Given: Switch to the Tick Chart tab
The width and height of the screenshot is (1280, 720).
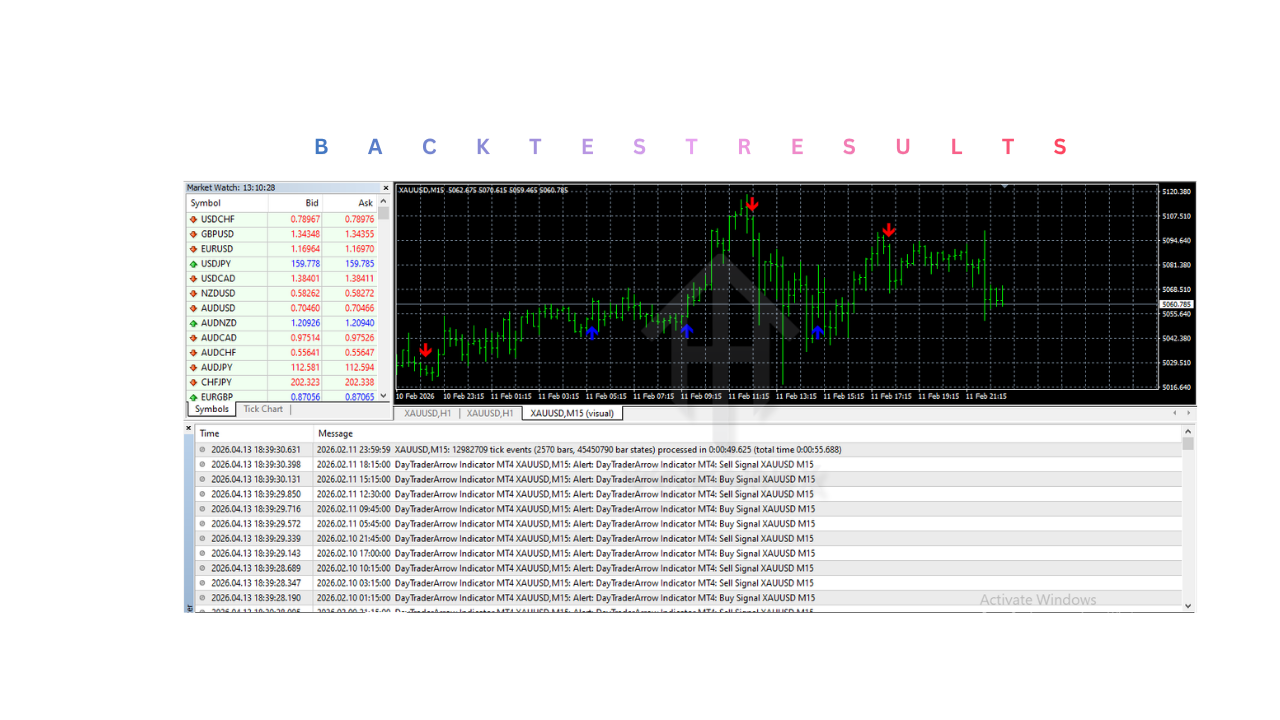Looking at the screenshot, I should (x=262, y=409).
